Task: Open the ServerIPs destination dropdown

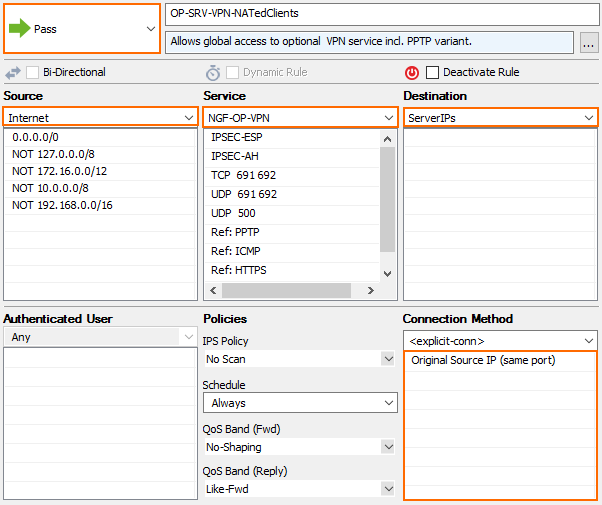Action: (501, 118)
